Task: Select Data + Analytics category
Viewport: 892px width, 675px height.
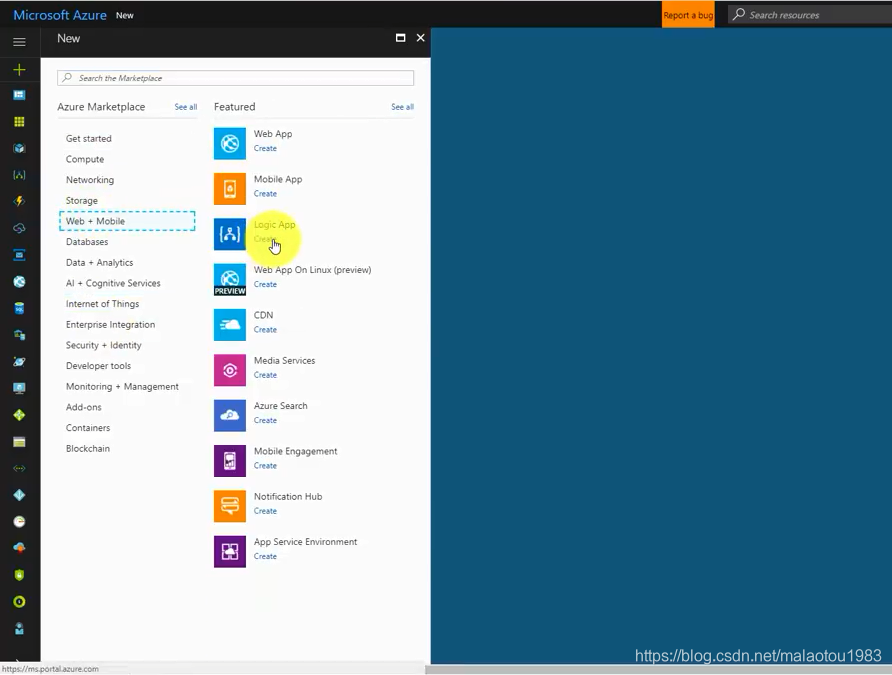Action: pyautogui.click(x=100, y=262)
